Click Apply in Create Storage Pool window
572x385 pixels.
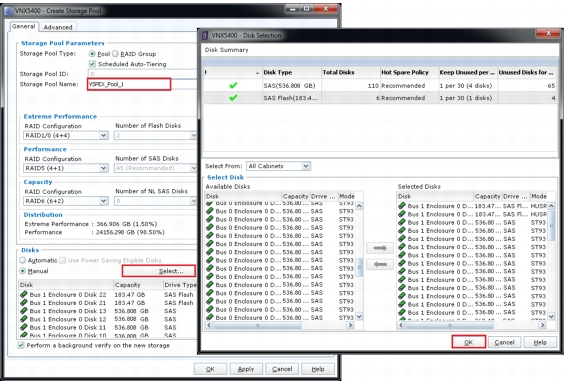coord(246,369)
